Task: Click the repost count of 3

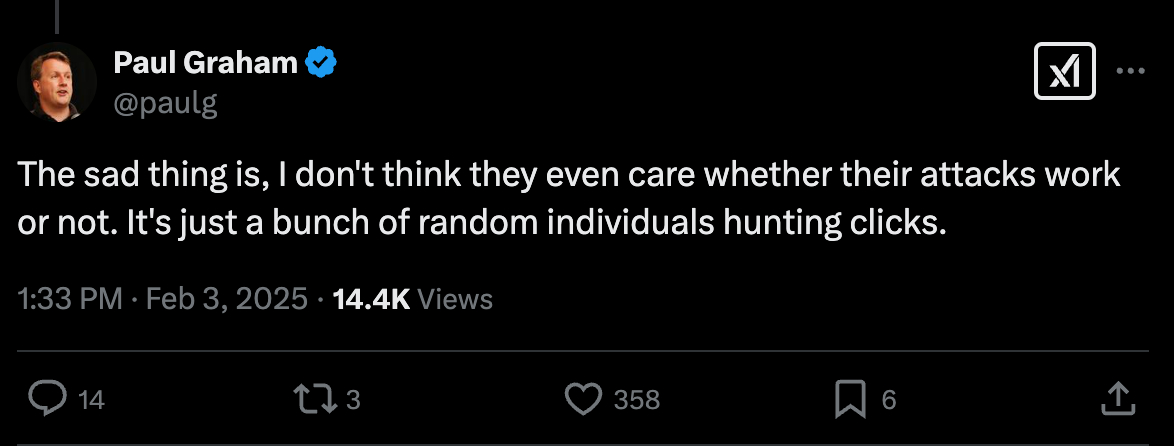Action: 352,401
